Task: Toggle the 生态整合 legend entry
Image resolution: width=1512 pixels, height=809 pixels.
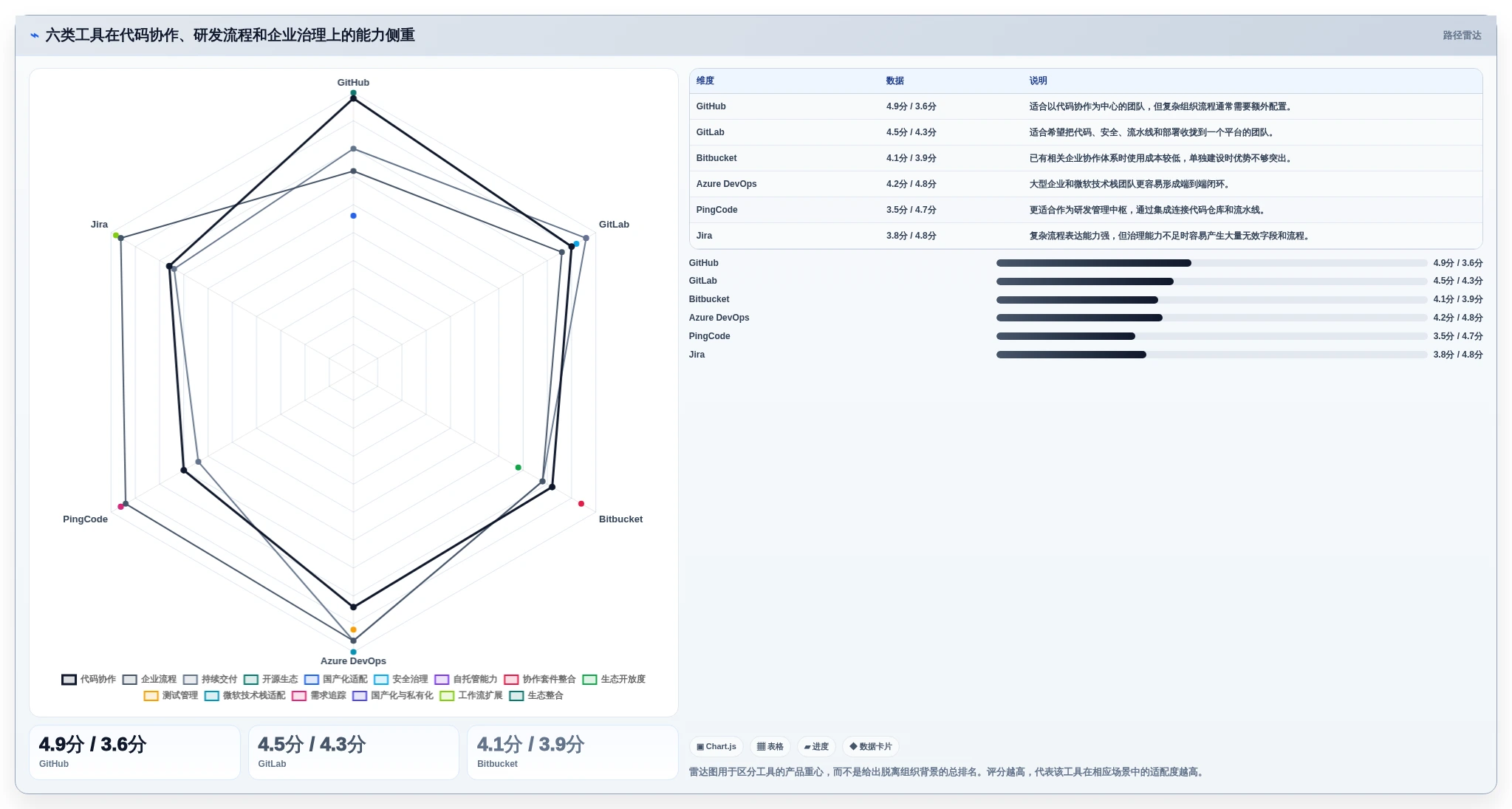Action: pyautogui.click(x=536, y=696)
